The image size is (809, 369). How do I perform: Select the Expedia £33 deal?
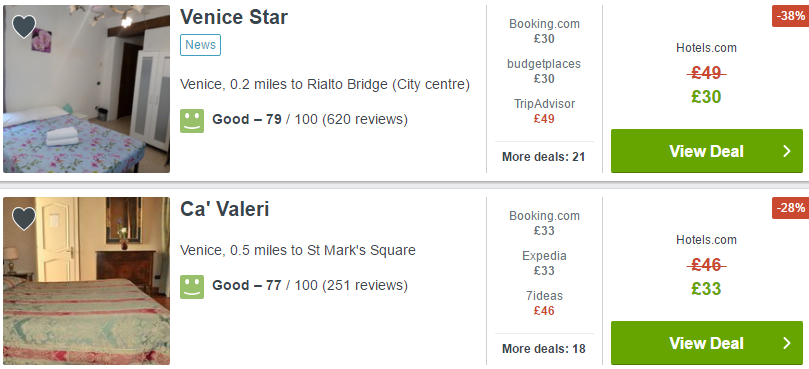[544, 263]
